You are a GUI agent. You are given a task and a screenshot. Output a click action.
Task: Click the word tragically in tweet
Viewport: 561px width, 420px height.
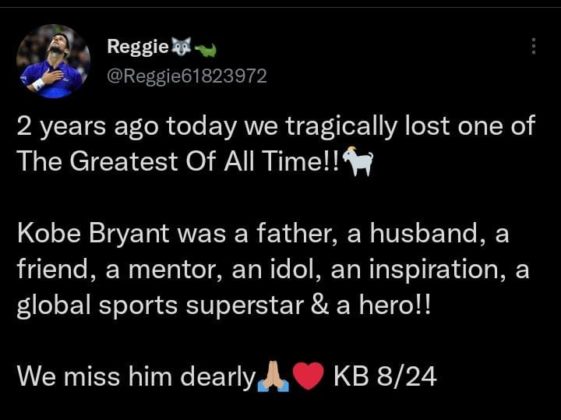(x=341, y=127)
